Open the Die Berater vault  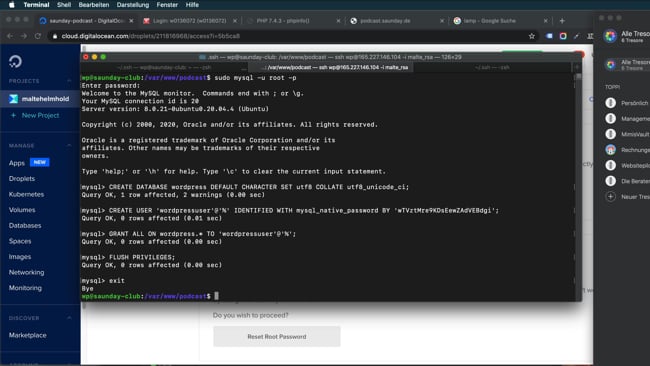(x=627, y=181)
